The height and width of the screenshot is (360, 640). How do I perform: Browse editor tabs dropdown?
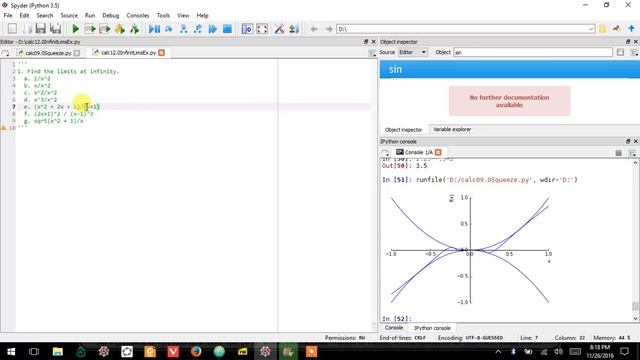click(x=5, y=53)
